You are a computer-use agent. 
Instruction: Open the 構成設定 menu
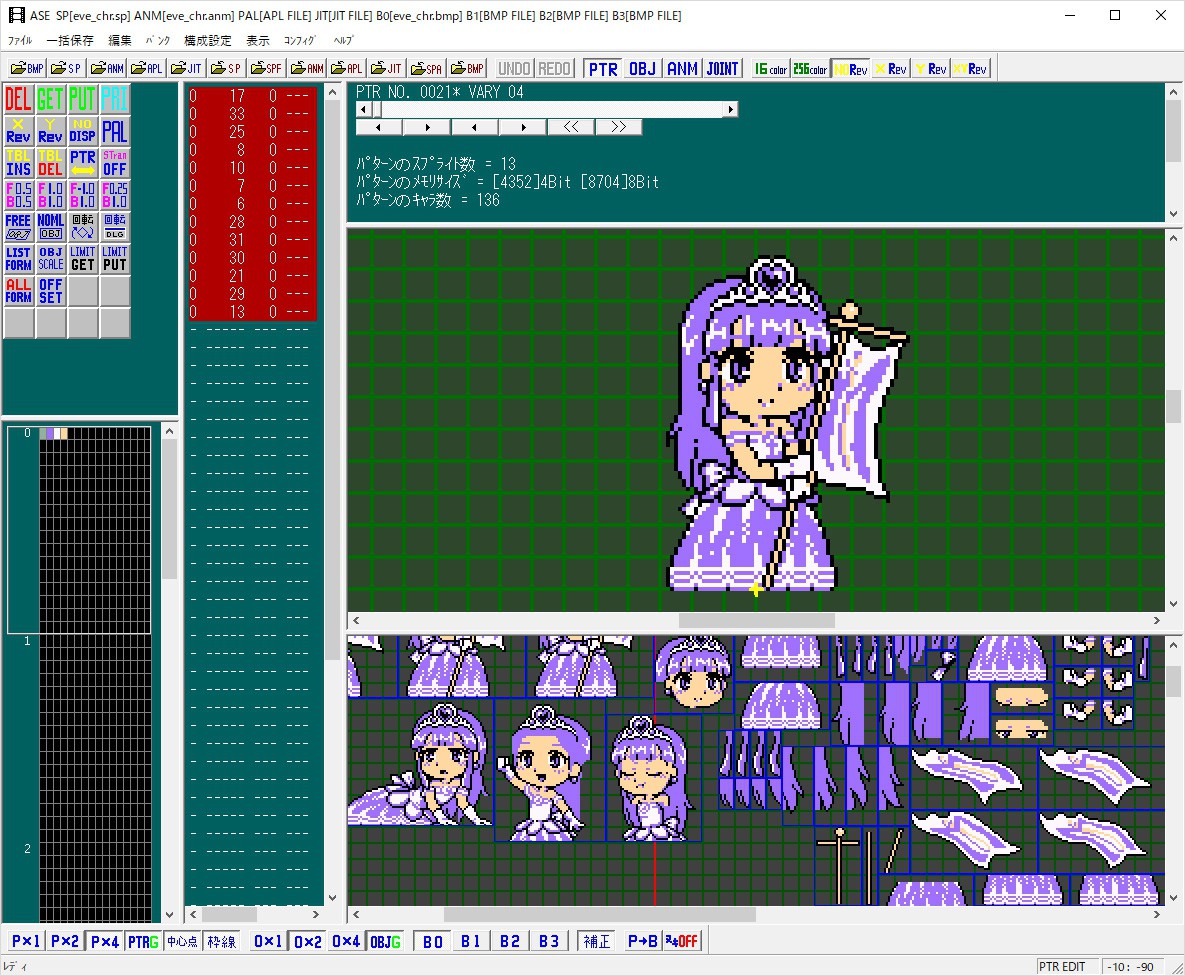click(208, 40)
